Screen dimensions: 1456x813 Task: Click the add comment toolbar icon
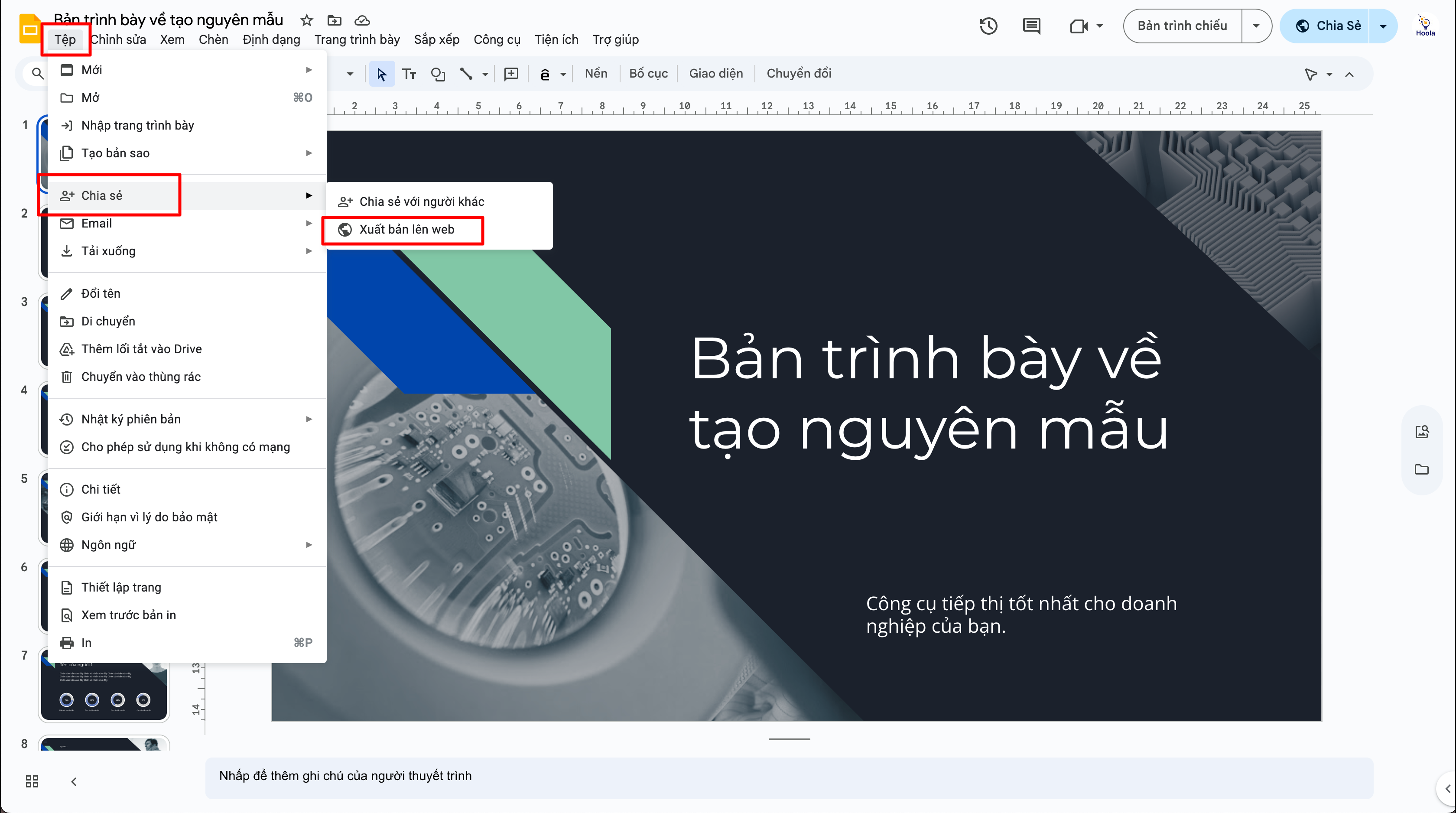pyautogui.click(x=511, y=74)
